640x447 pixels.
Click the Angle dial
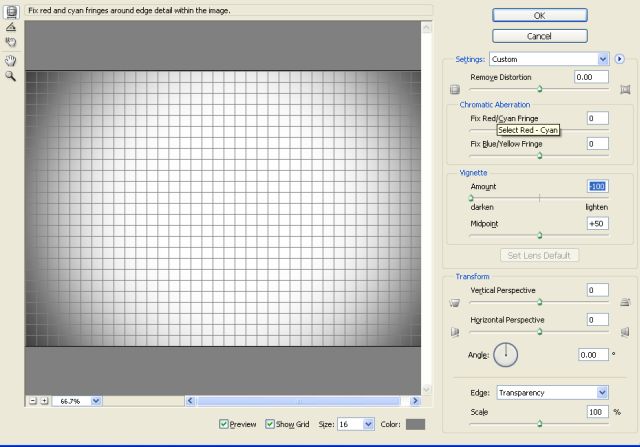click(x=505, y=355)
